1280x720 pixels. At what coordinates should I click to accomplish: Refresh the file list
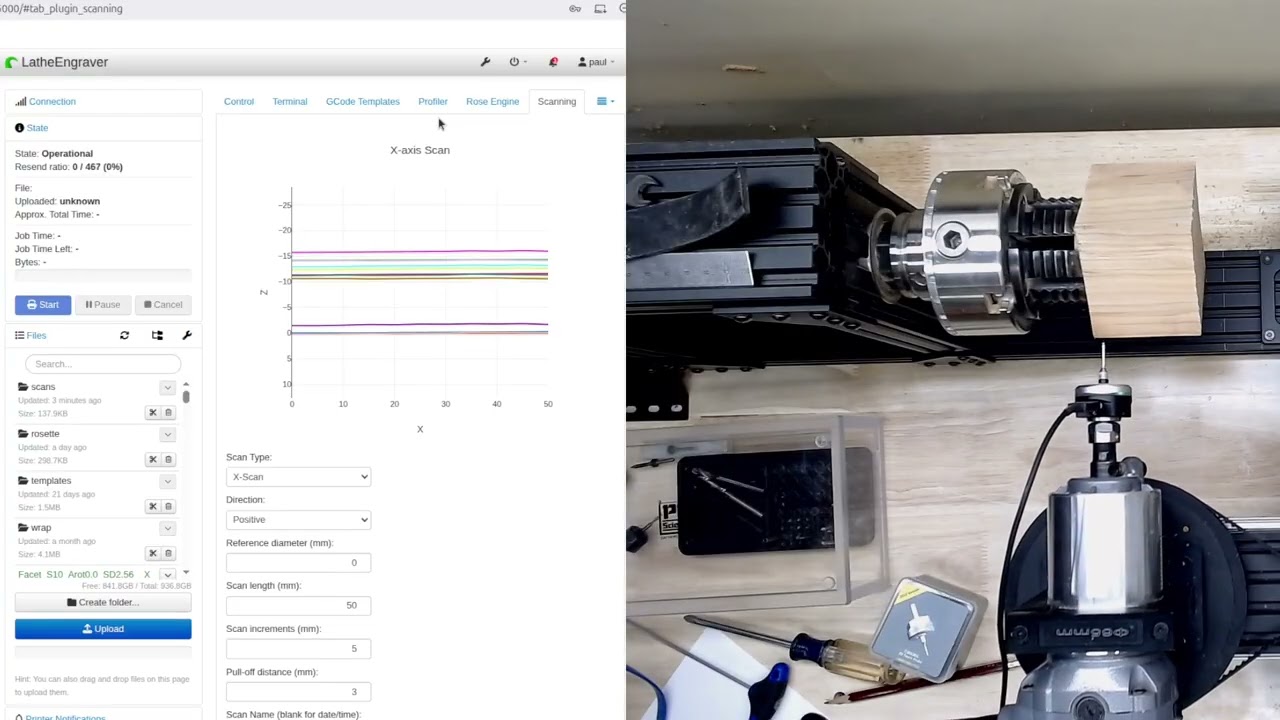coord(124,335)
